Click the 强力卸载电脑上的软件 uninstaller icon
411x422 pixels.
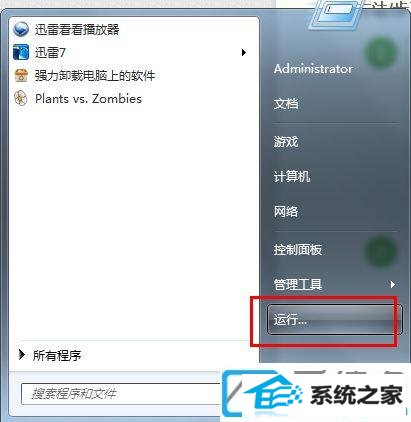(x=21, y=75)
